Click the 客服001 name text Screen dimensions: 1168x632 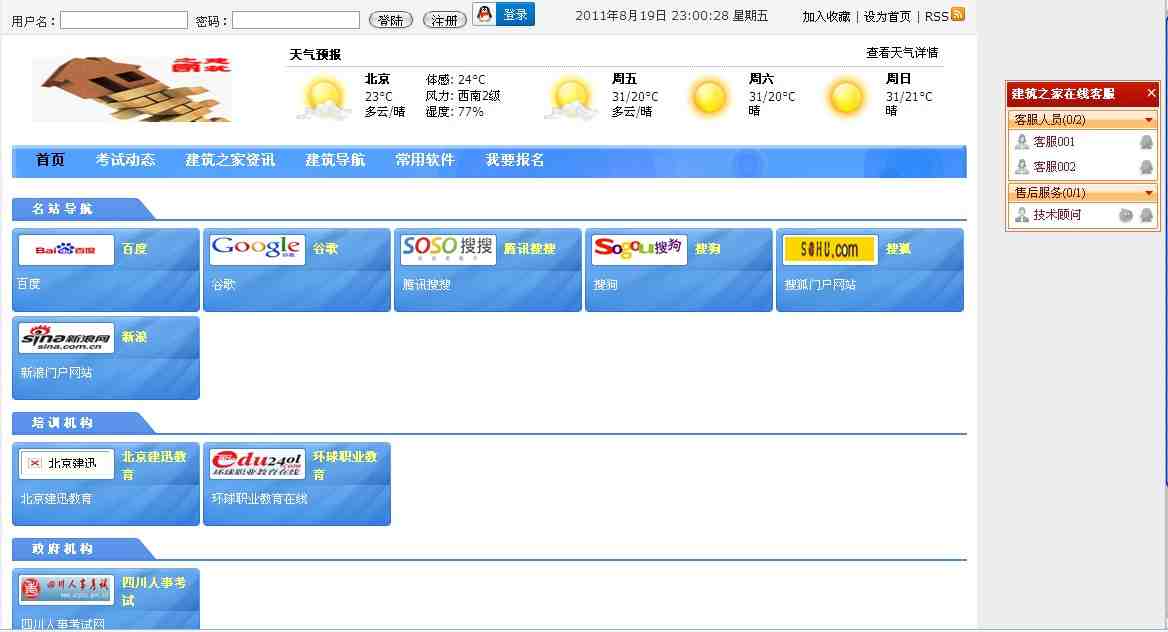pyautogui.click(x=1054, y=142)
